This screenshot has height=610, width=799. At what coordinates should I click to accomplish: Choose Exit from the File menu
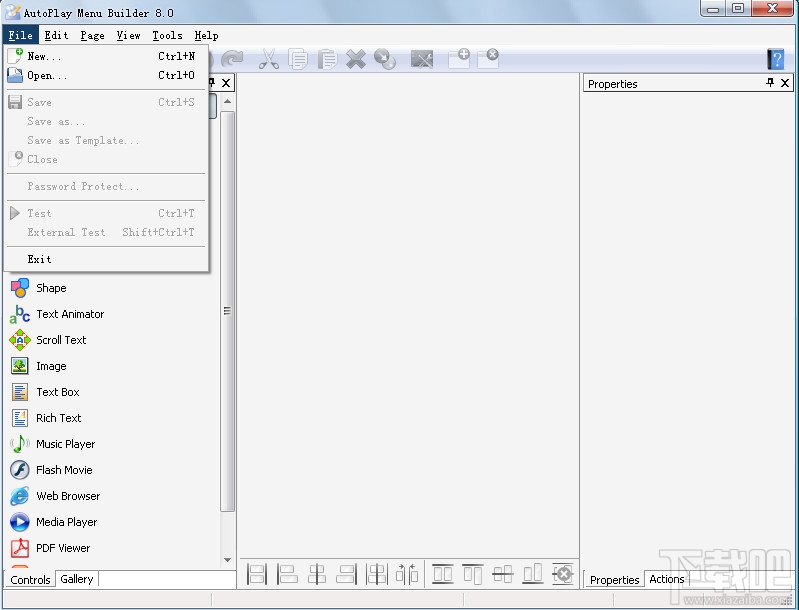106,259
